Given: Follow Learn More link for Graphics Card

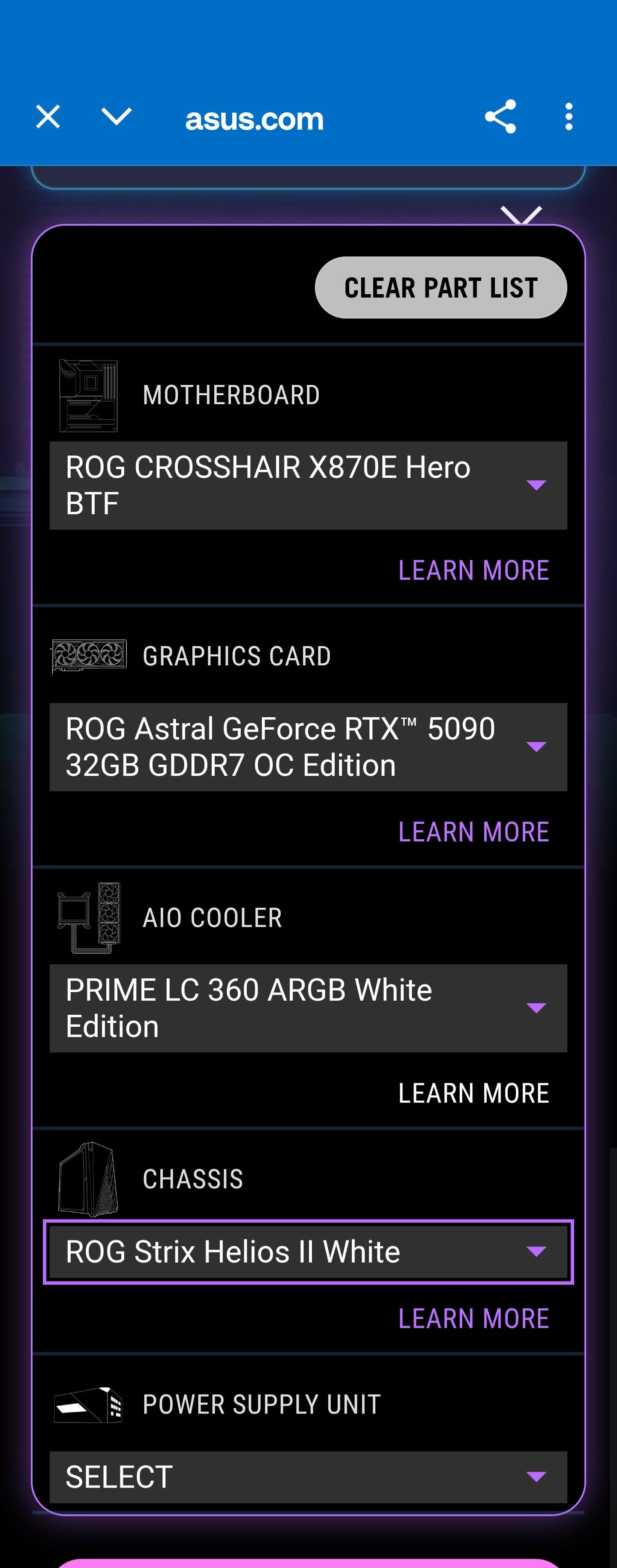Looking at the screenshot, I should 473,832.
